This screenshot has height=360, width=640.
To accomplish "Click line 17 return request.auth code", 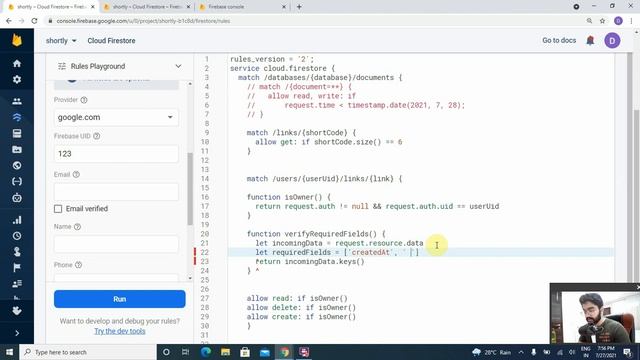I will pos(377,207).
